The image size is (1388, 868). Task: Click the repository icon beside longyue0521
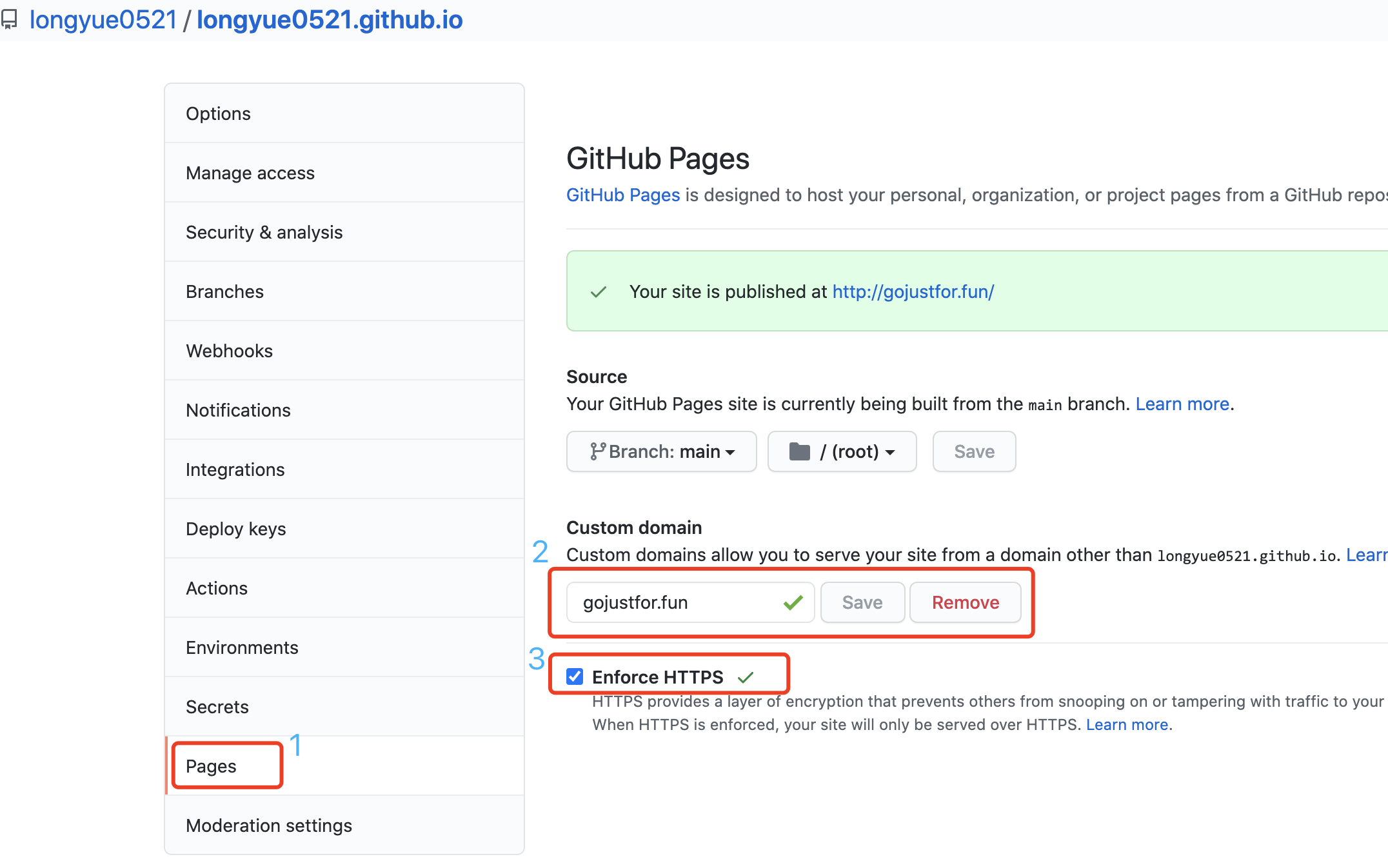point(9,20)
